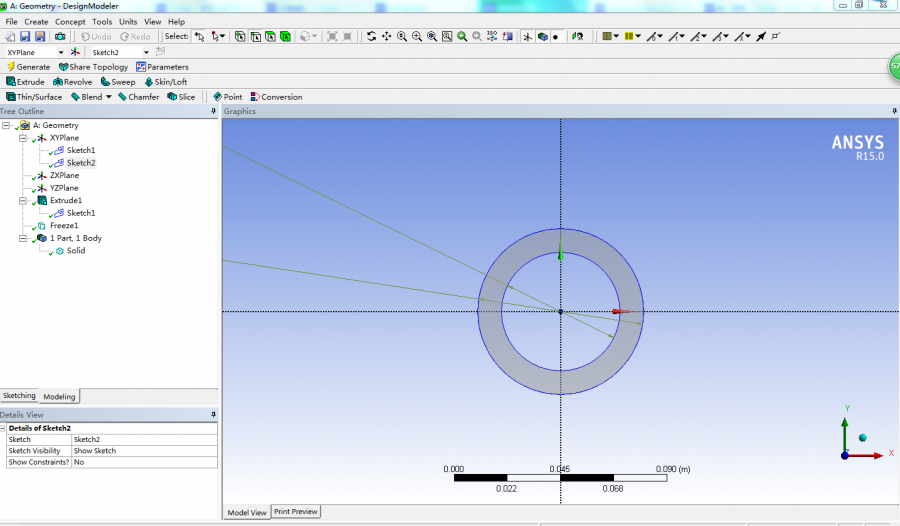This screenshot has height=526, width=900.
Task: Activate the Chamfer tool
Action: click(138, 97)
